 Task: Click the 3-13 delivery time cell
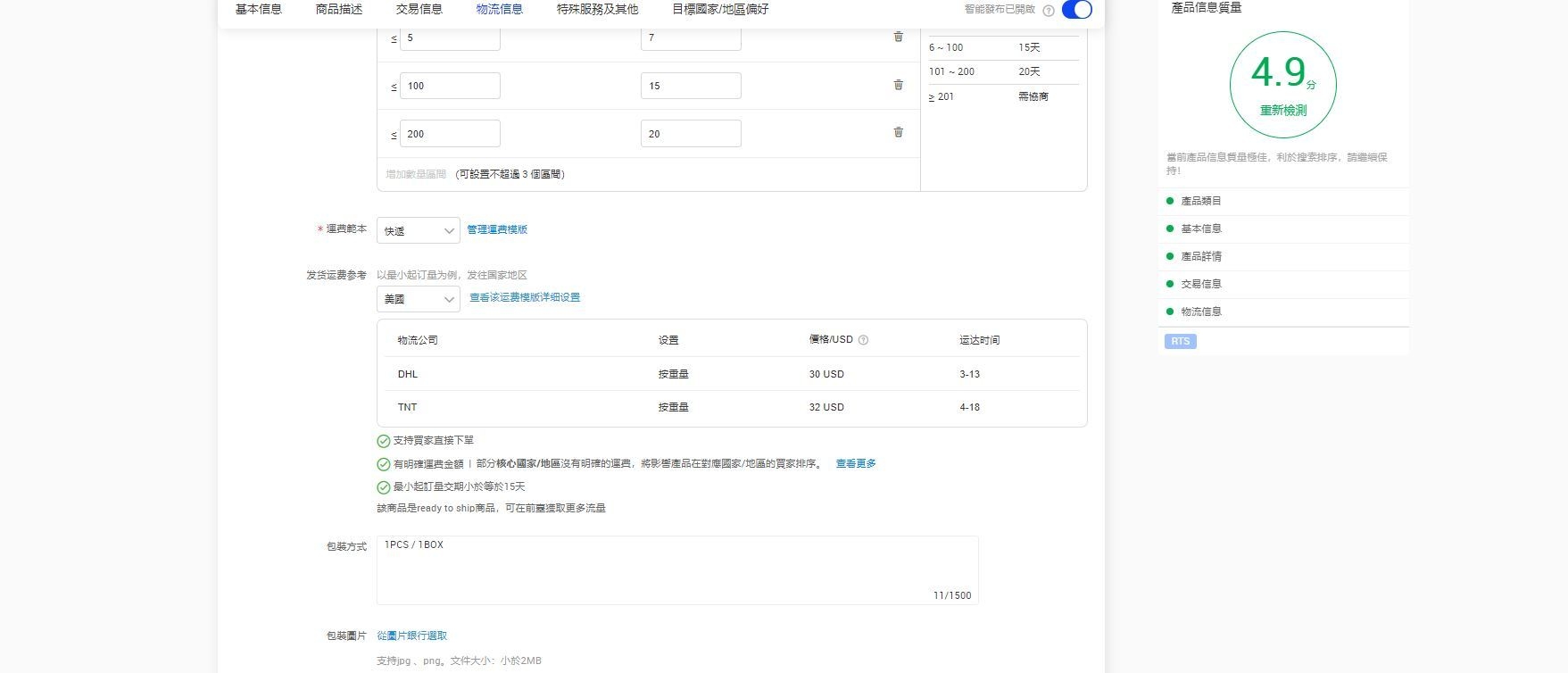coord(970,374)
